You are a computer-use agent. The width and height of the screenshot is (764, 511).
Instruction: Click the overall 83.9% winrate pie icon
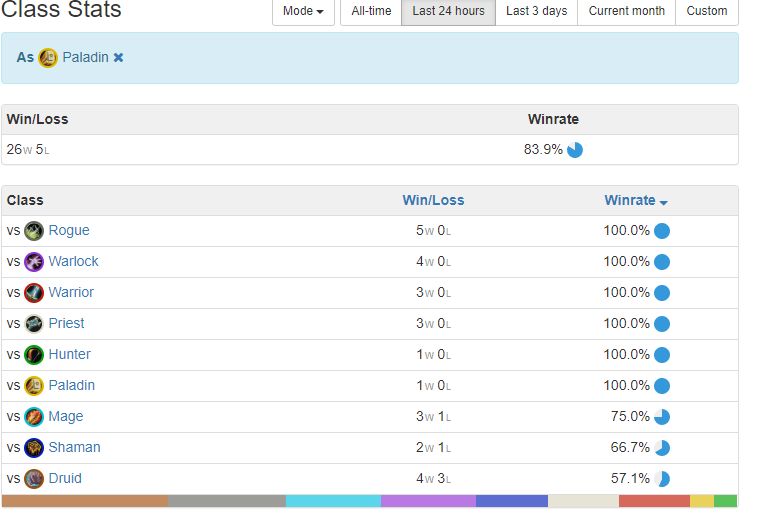tap(575, 150)
